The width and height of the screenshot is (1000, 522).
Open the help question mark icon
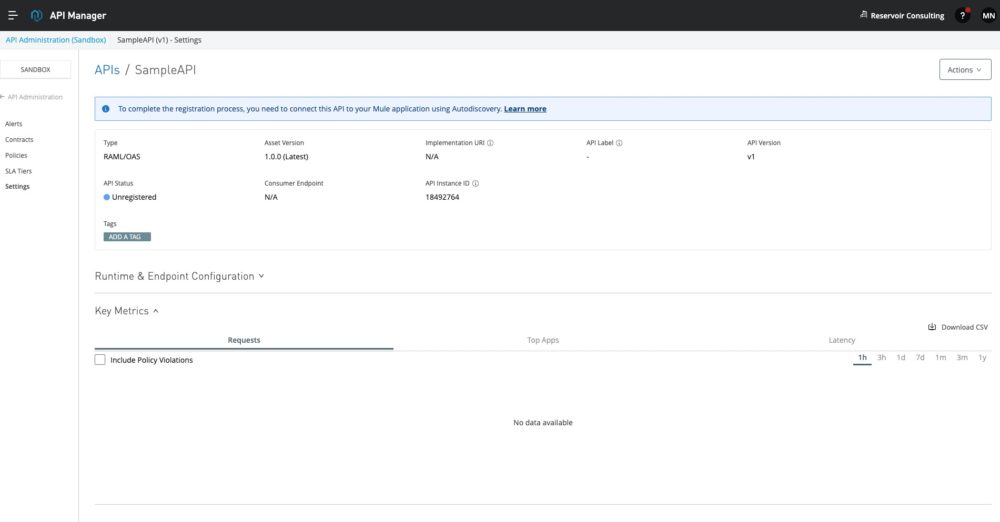pos(962,16)
